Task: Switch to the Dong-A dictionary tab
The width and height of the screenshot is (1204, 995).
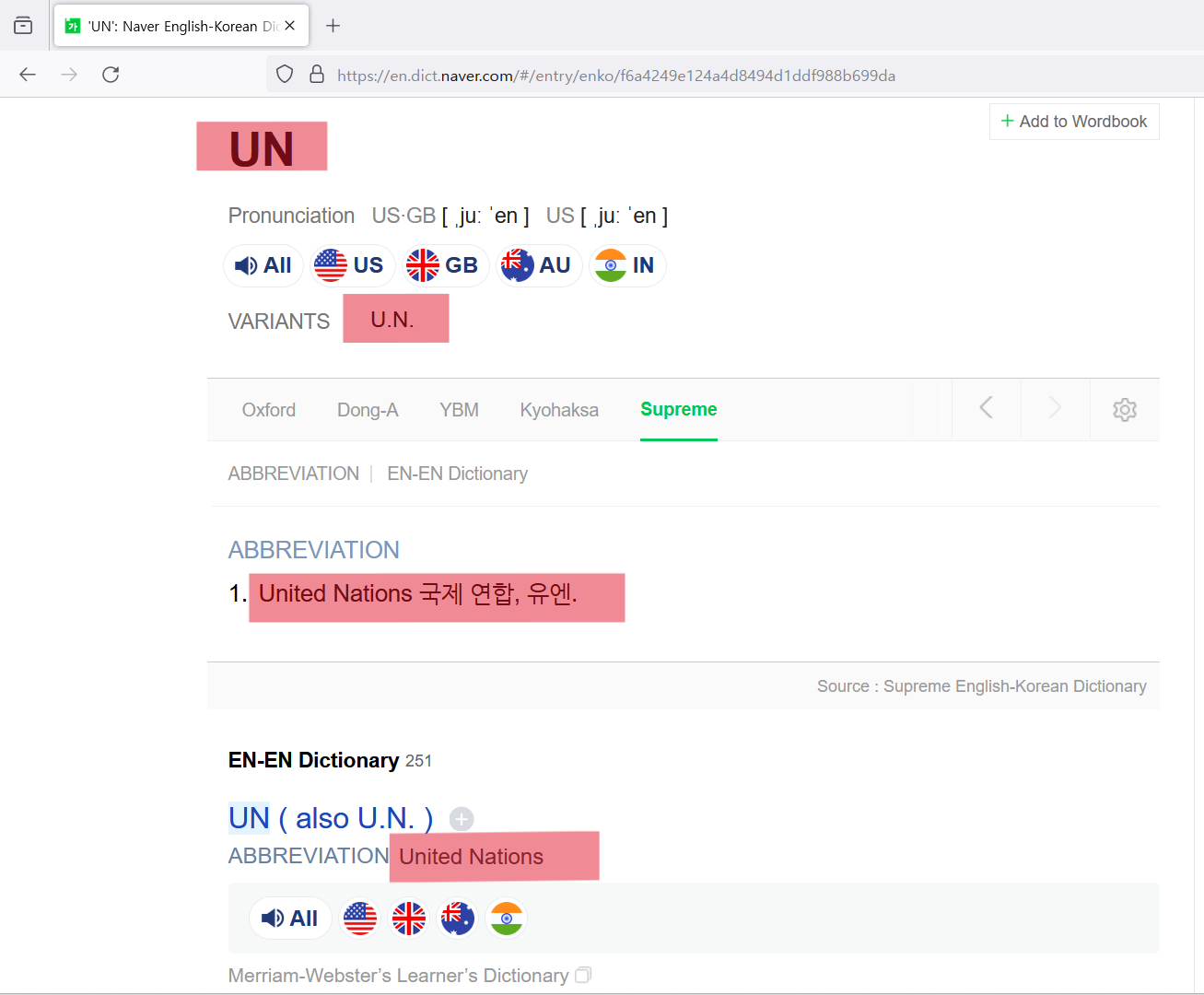Action: point(368,410)
